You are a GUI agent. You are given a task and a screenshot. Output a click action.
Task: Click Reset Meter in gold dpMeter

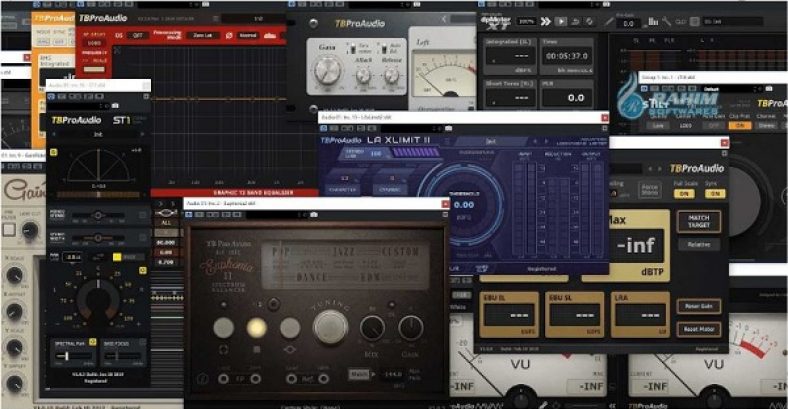[x=699, y=330]
